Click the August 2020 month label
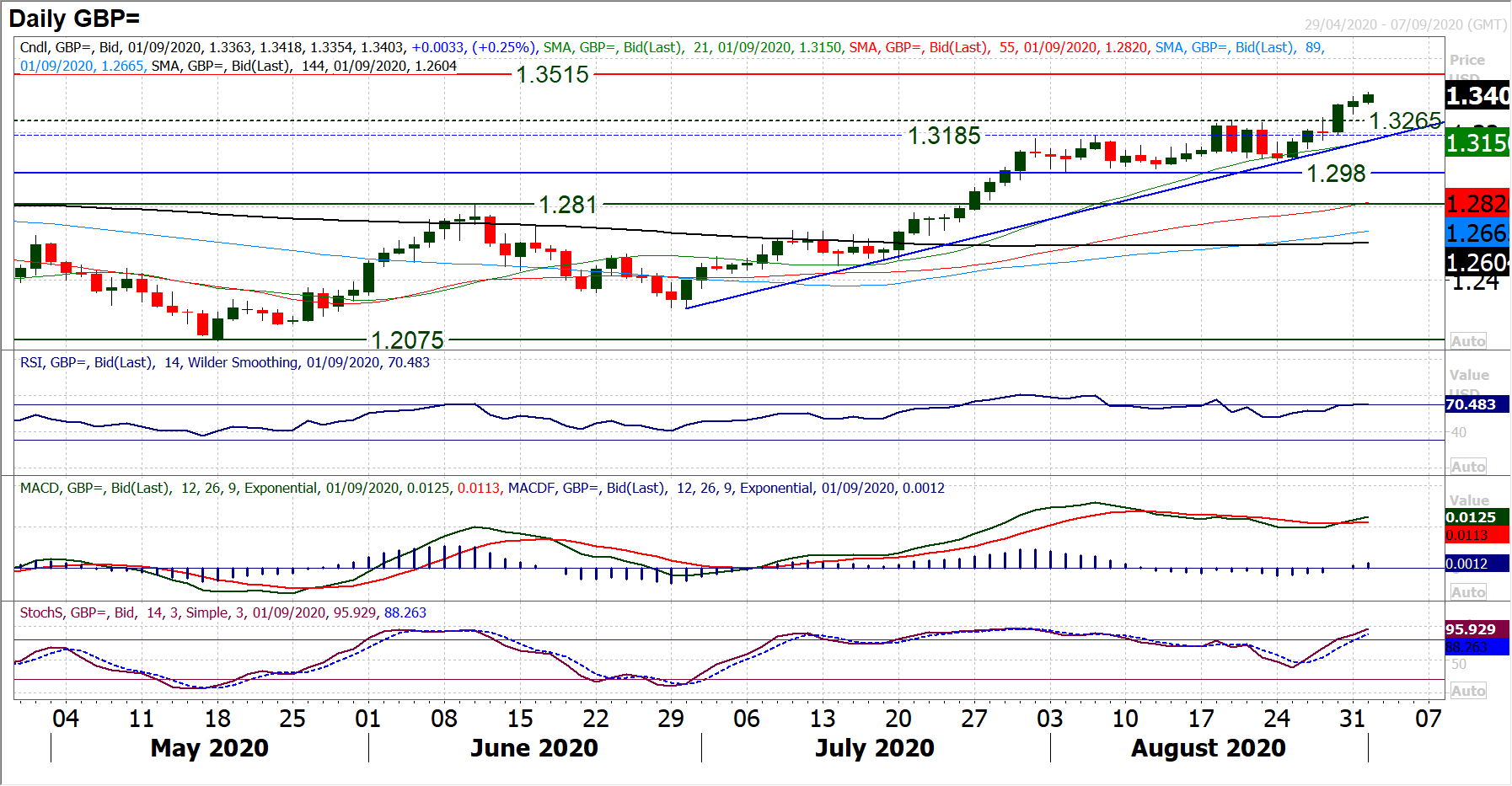 (x=1208, y=748)
